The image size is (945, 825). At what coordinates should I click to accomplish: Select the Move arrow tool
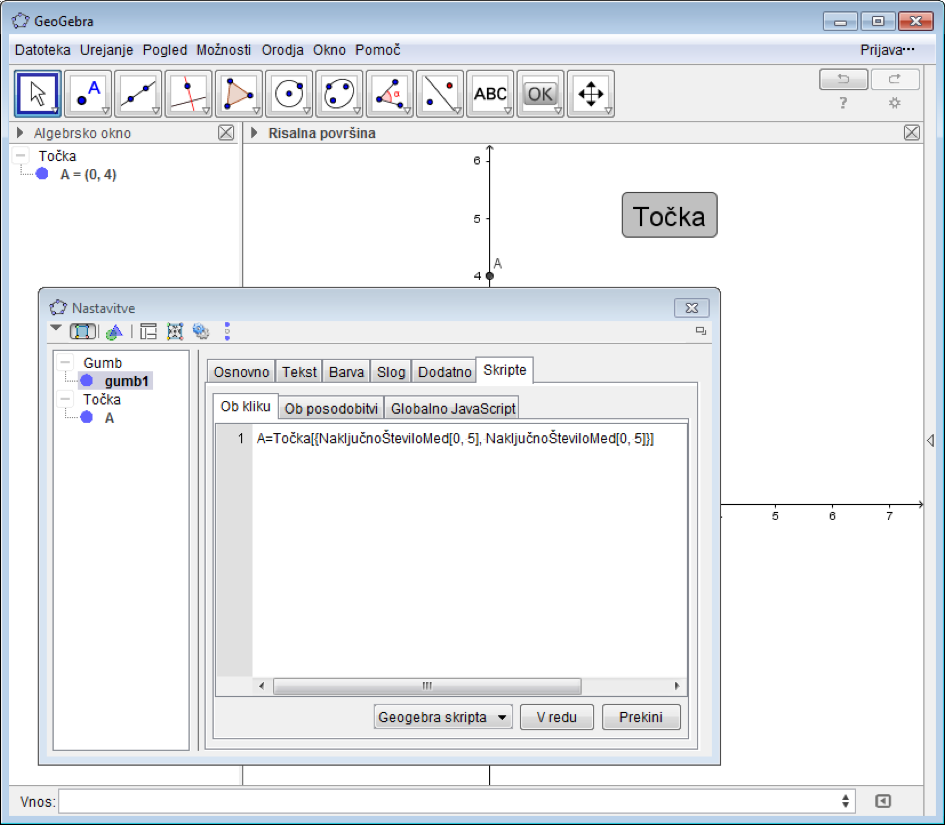coord(38,94)
